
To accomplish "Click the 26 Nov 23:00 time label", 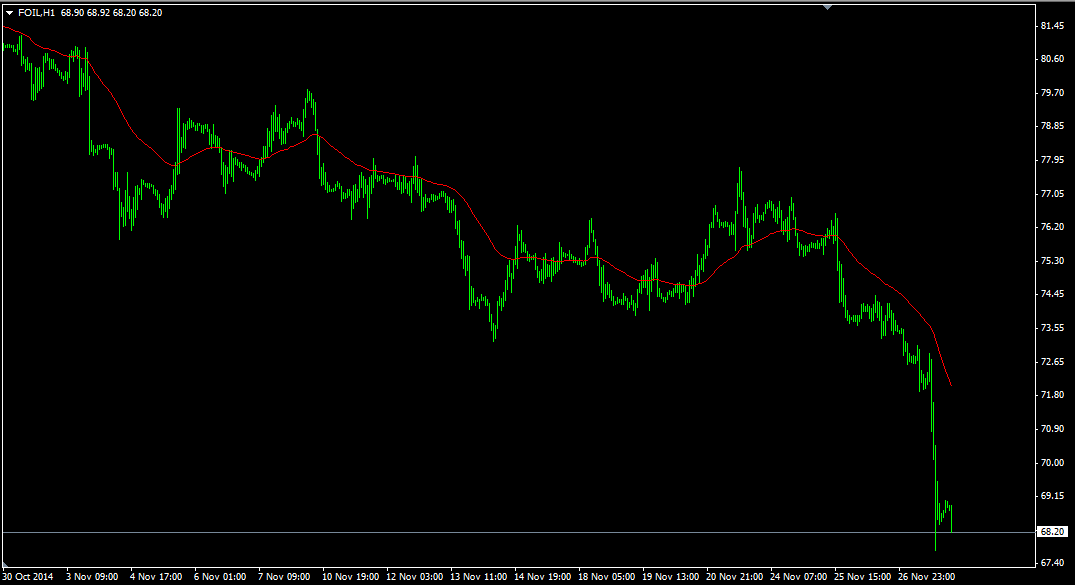I will (927, 577).
